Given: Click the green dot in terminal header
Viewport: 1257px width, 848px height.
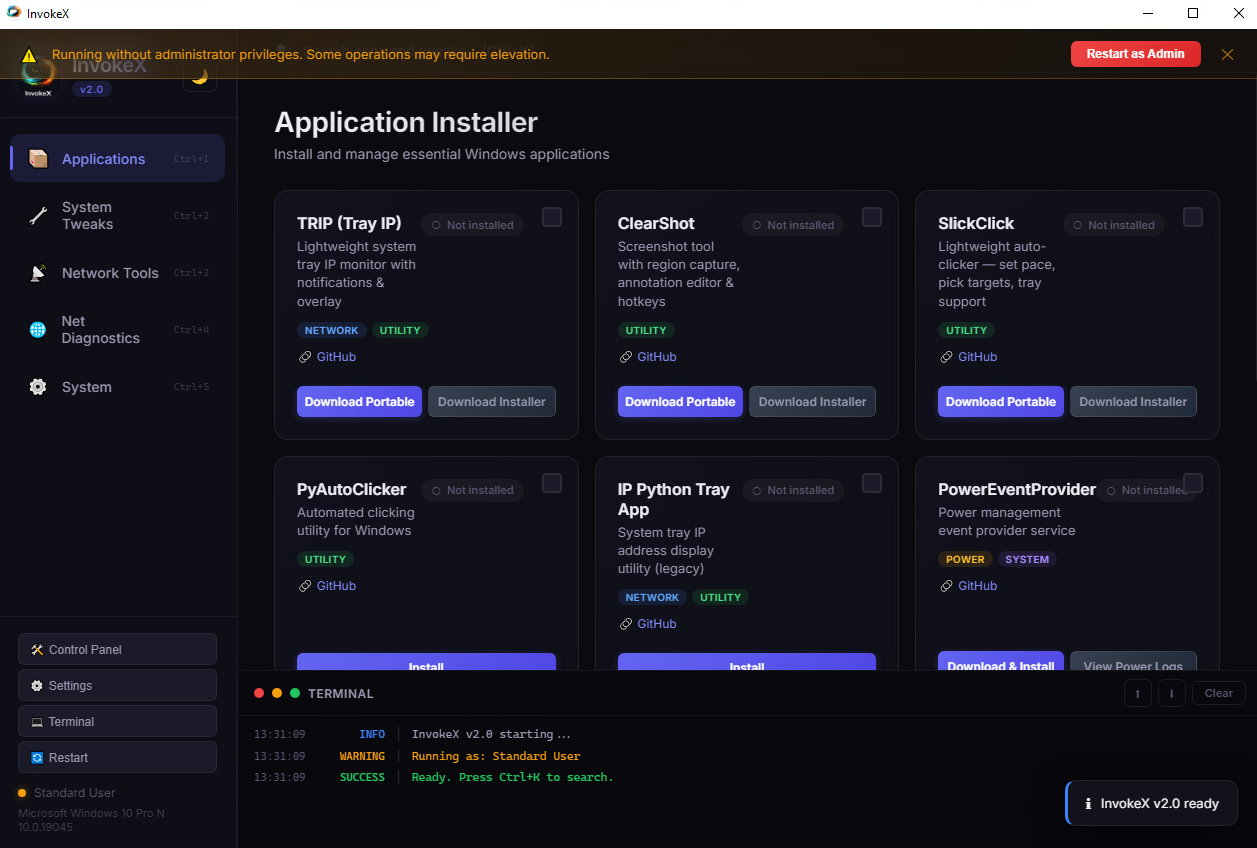Looking at the screenshot, I should click(295, 693).
